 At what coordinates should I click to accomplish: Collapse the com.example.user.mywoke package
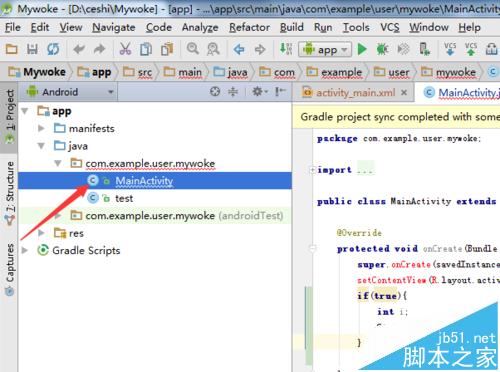(x=58, y=163)
